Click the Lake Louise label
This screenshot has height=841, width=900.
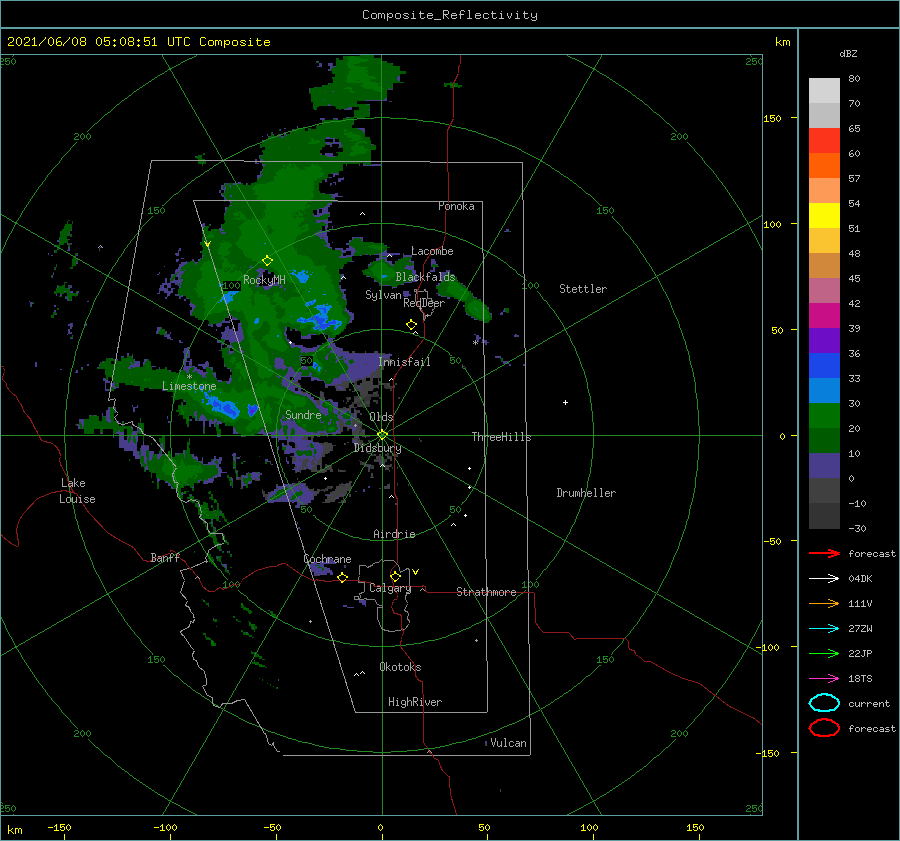(77, 491)
